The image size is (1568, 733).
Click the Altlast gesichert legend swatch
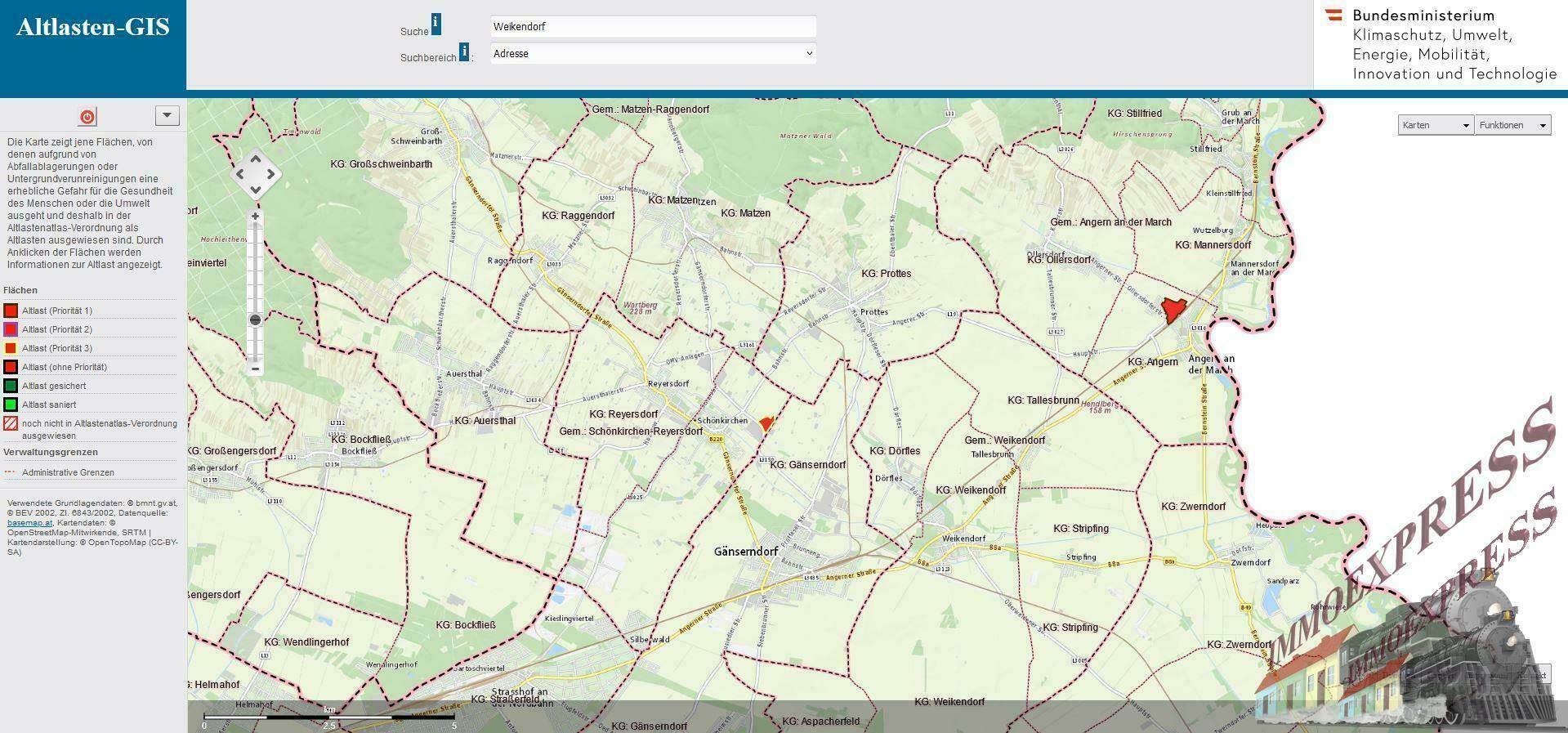tap(11, 386)
